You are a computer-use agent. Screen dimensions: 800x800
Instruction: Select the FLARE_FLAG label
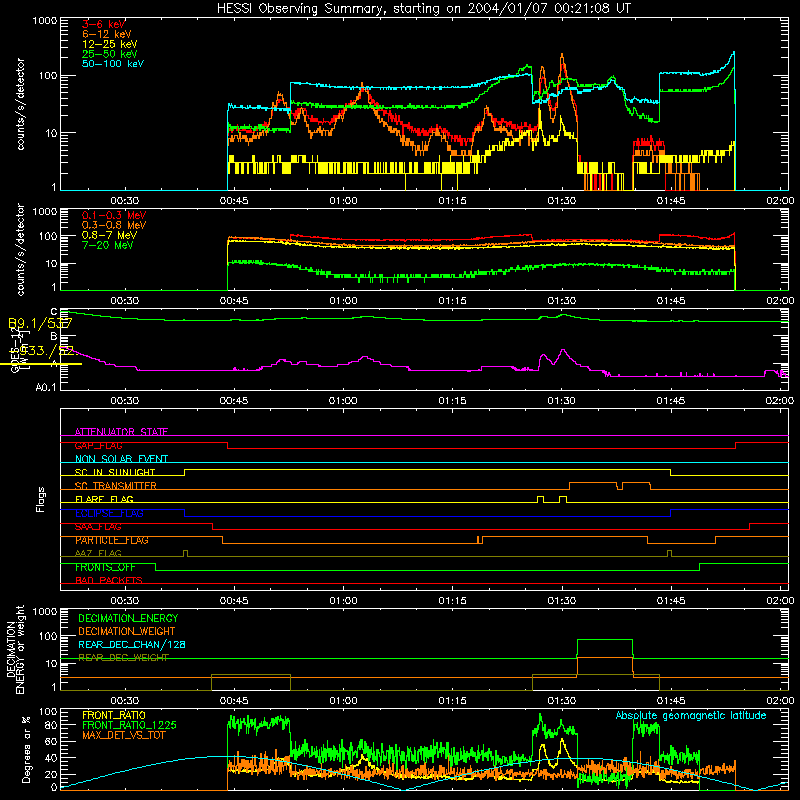tap(104, 499)
